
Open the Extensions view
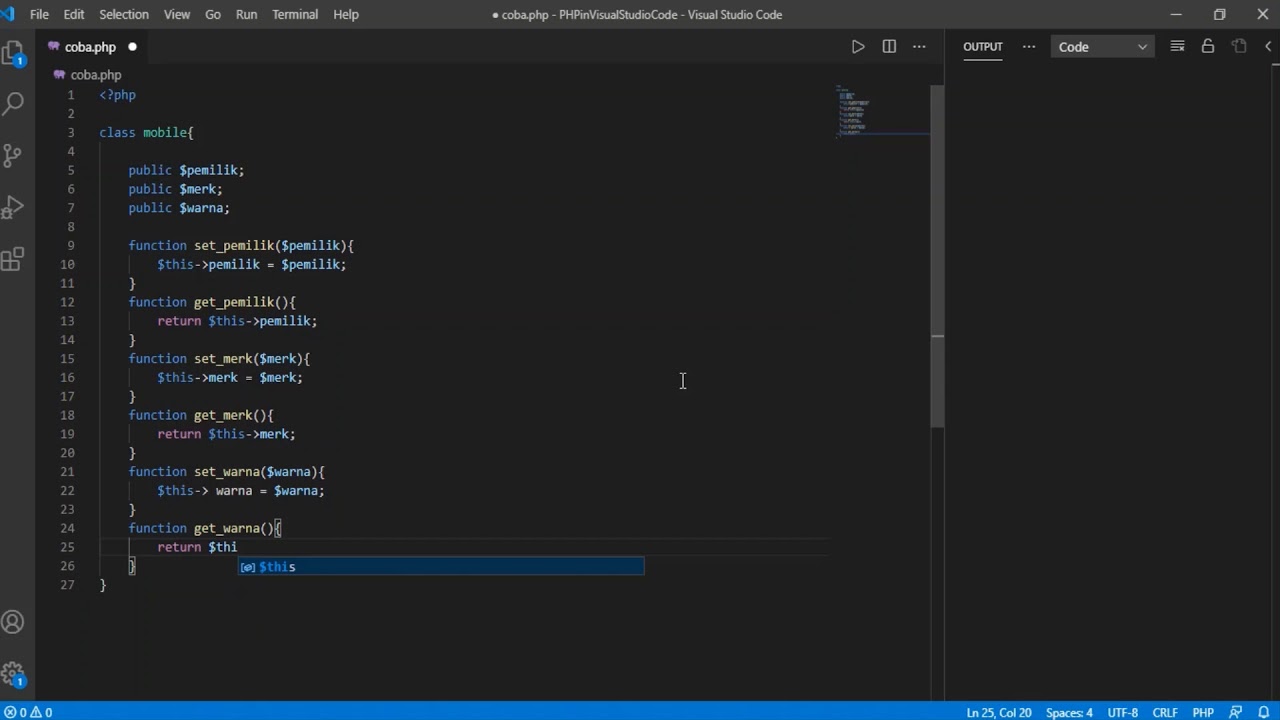click(13, 259)
